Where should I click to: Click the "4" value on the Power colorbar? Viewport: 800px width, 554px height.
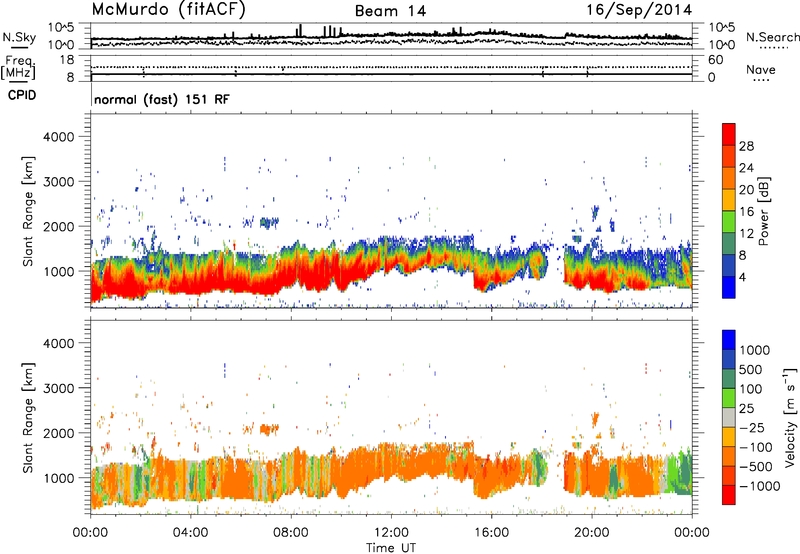pos(743,277)
